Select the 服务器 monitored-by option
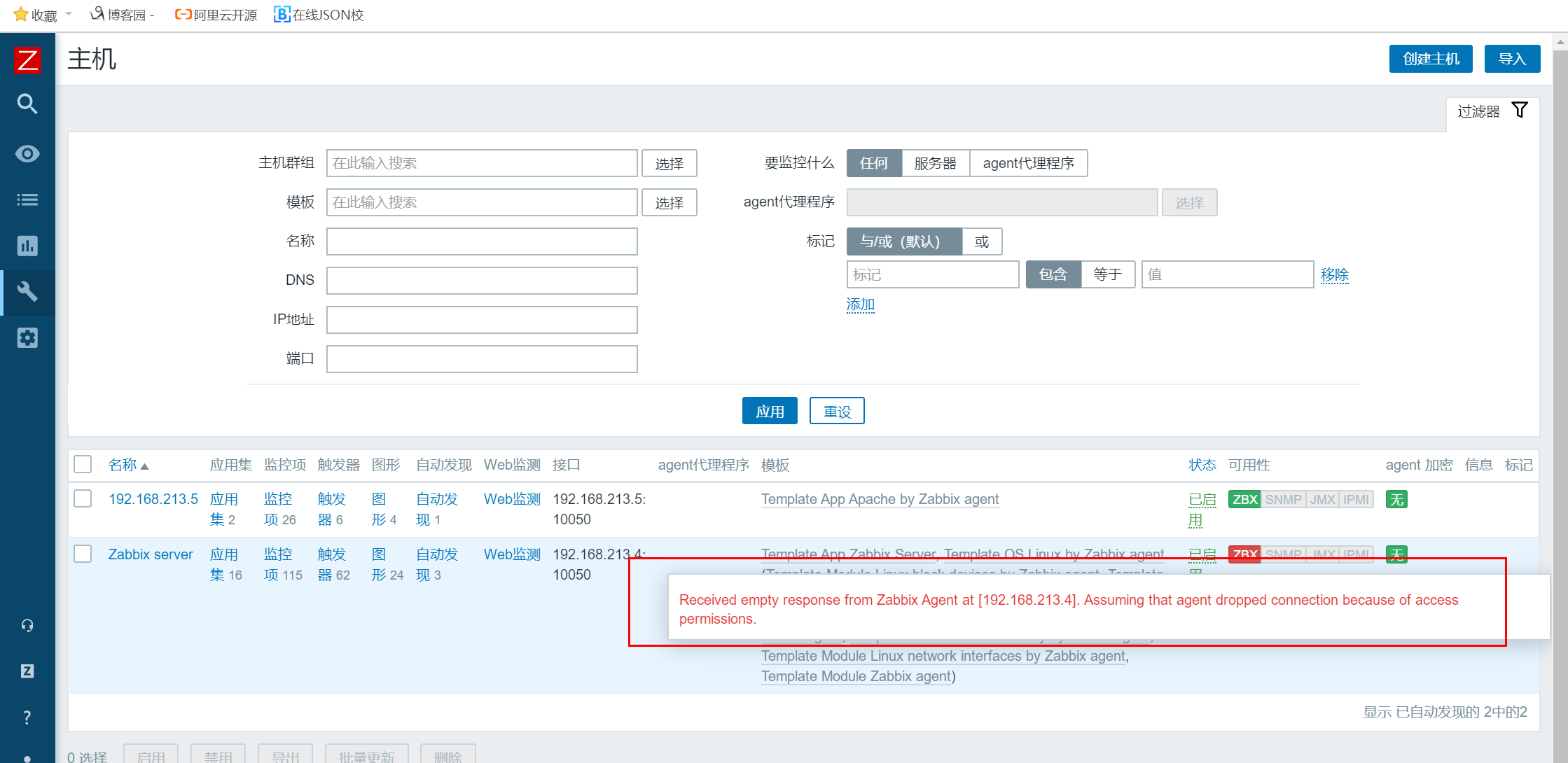This screenshot has height=763, width=1568. (x=936, y=163)
